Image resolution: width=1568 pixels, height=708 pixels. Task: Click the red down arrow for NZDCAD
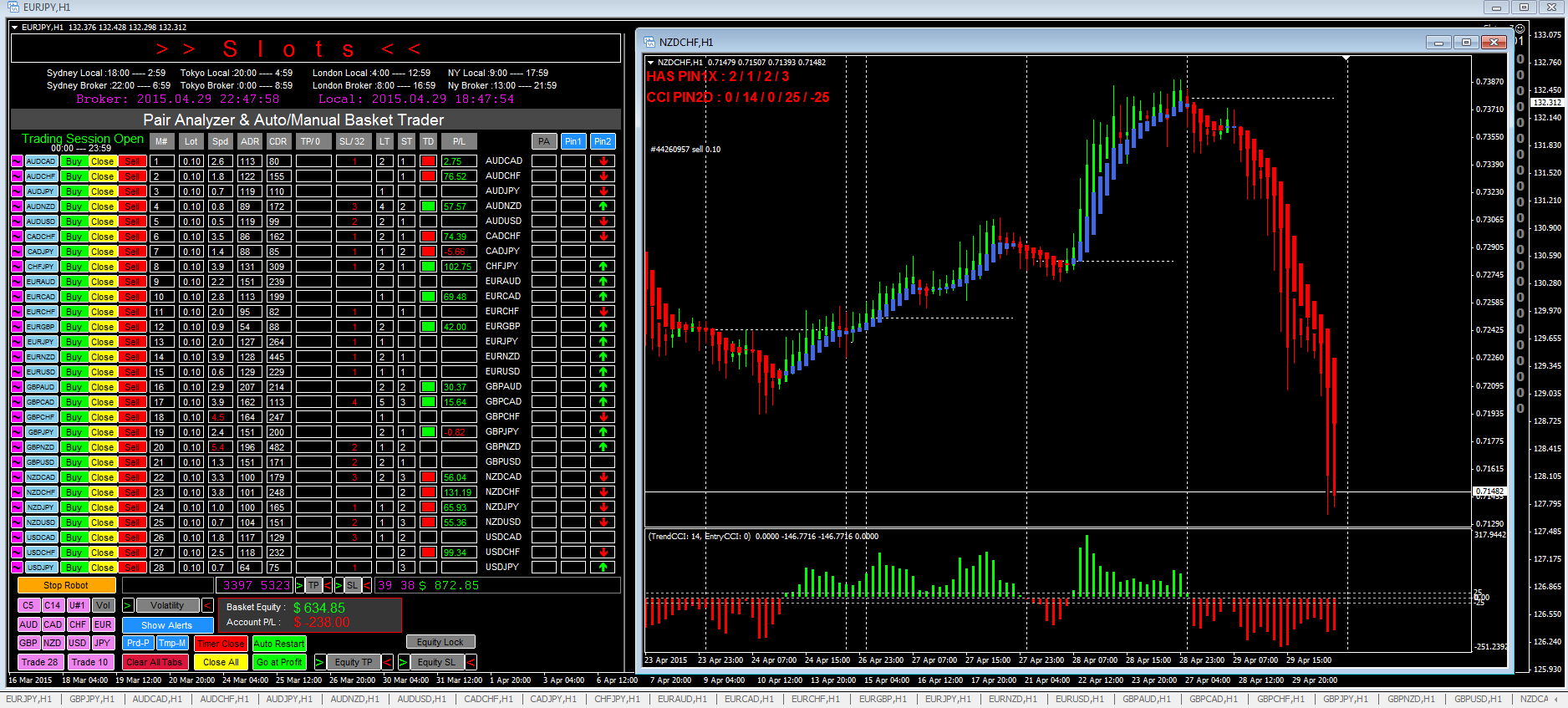tap(603, 477)
